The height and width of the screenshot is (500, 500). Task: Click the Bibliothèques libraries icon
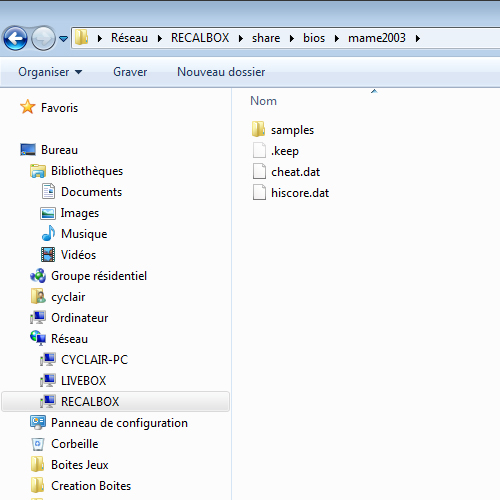coord(38,171)
